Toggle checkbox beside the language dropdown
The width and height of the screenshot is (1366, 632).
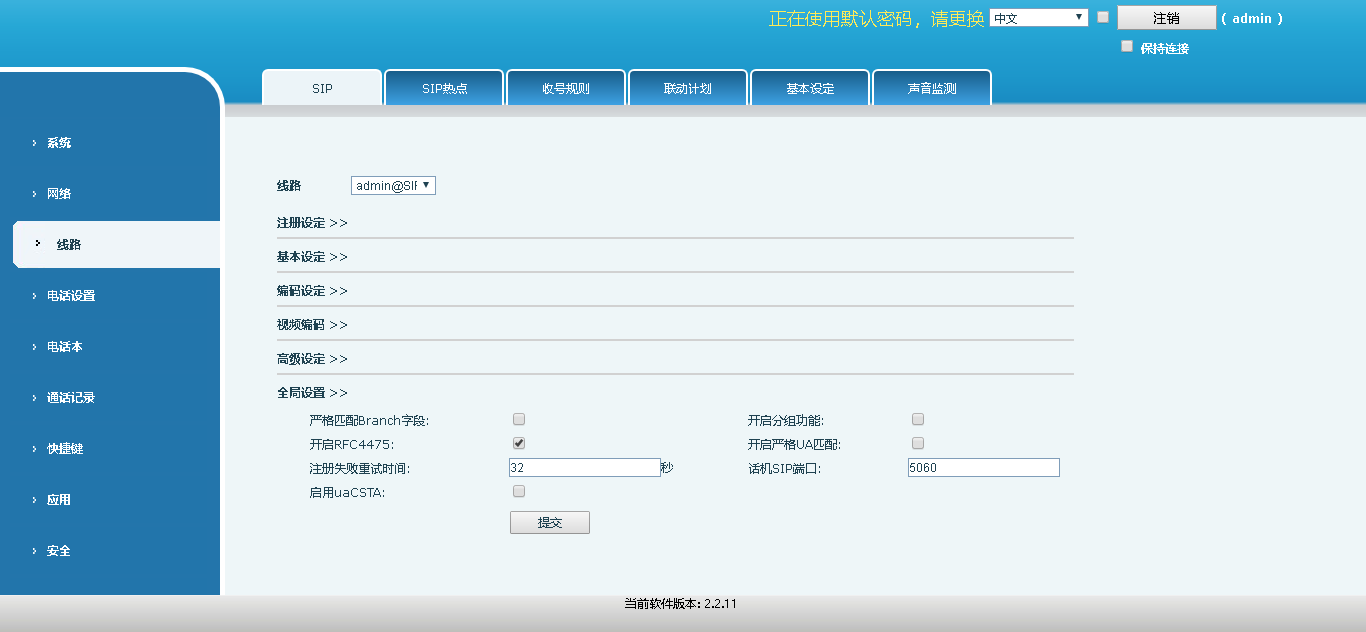click(x=1103, y=17)
